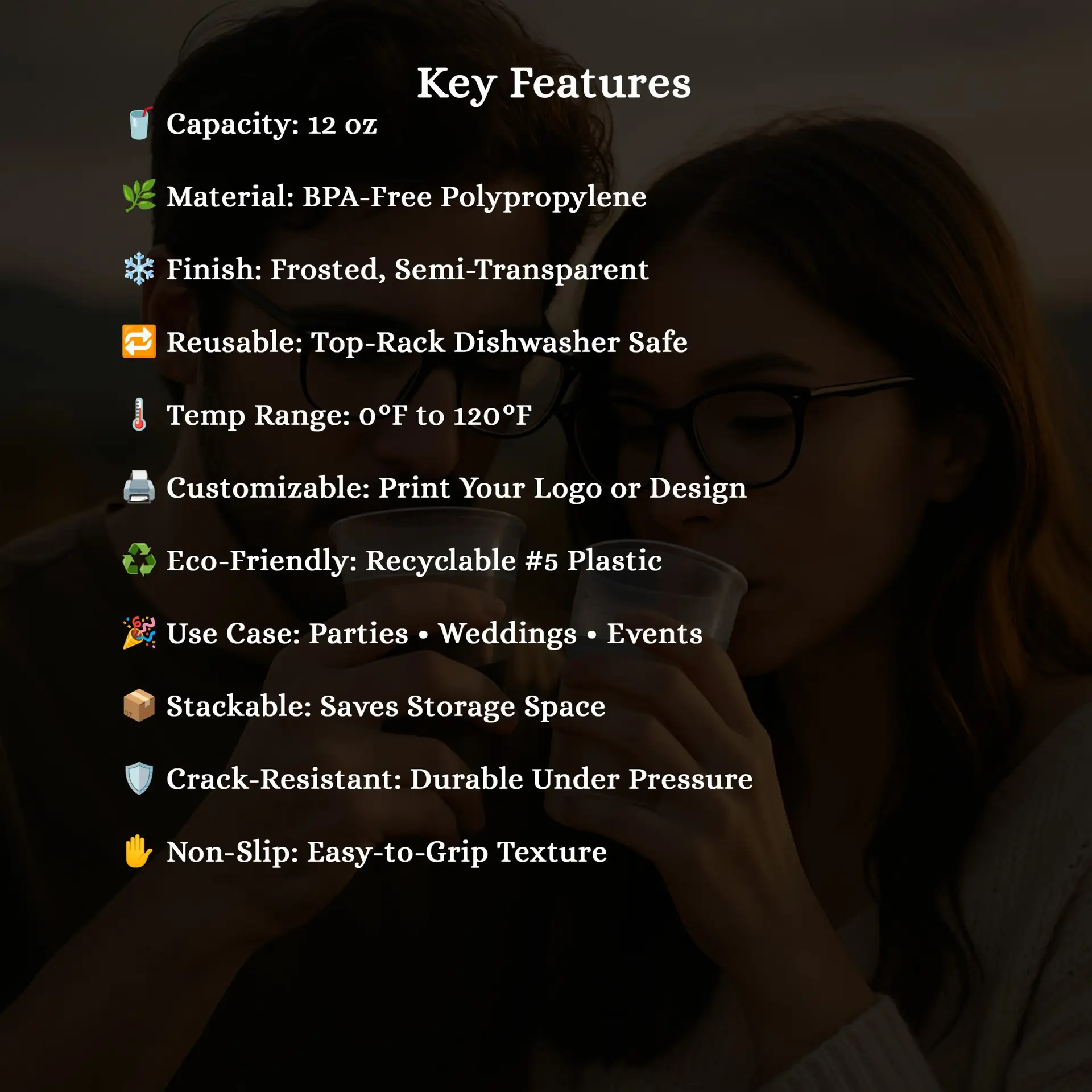Click the raised hand Non-Slip icon

[139, 851]
